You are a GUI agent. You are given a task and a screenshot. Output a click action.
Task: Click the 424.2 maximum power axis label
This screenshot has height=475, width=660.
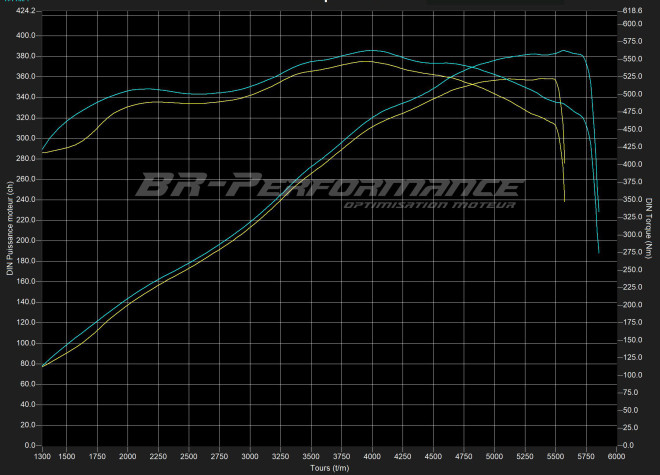pos(24,11)
